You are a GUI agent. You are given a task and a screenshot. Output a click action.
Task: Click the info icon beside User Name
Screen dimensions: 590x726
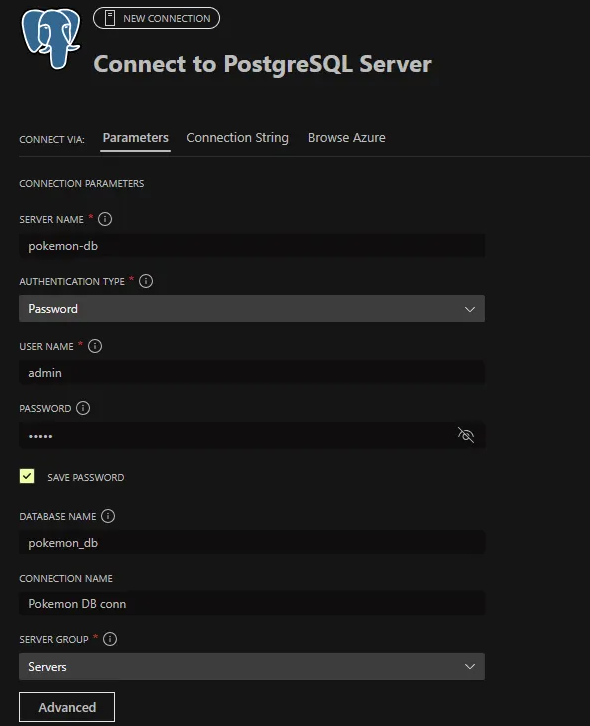[x=95, y=346]
